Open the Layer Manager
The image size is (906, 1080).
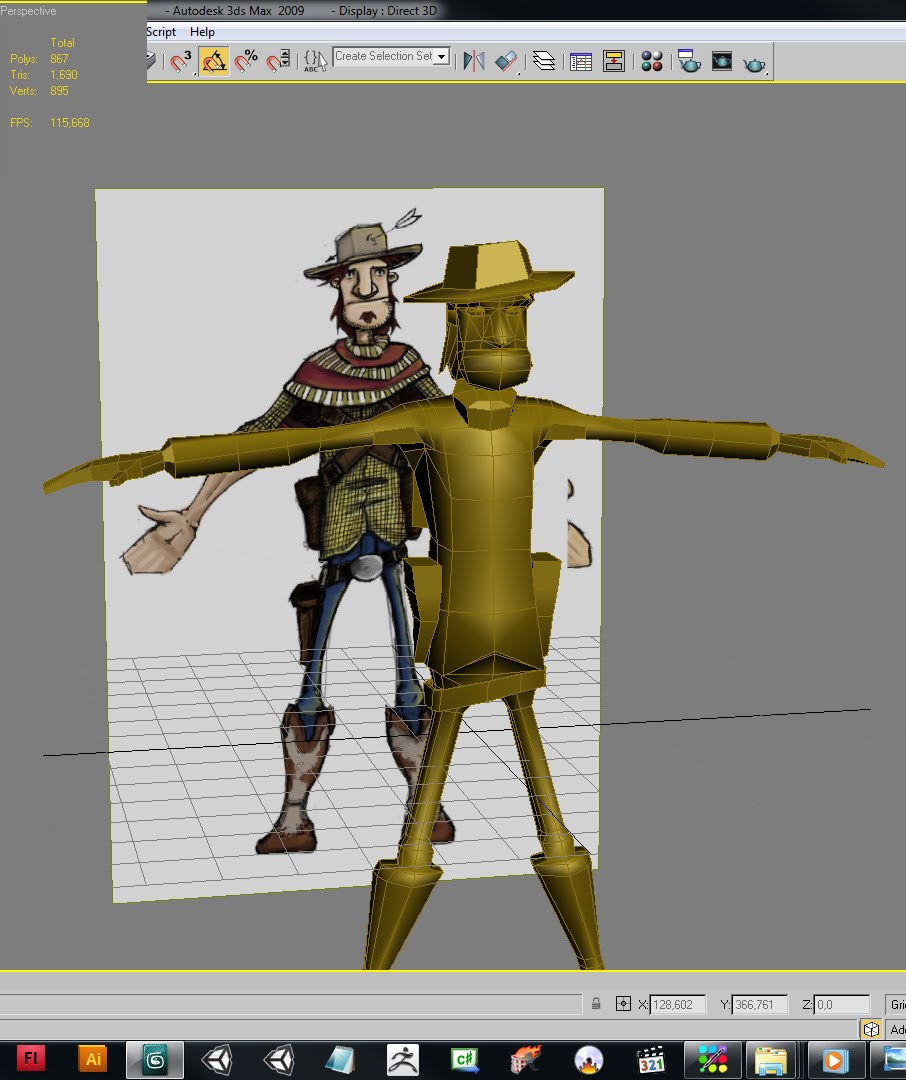click(x=544, y=61)
